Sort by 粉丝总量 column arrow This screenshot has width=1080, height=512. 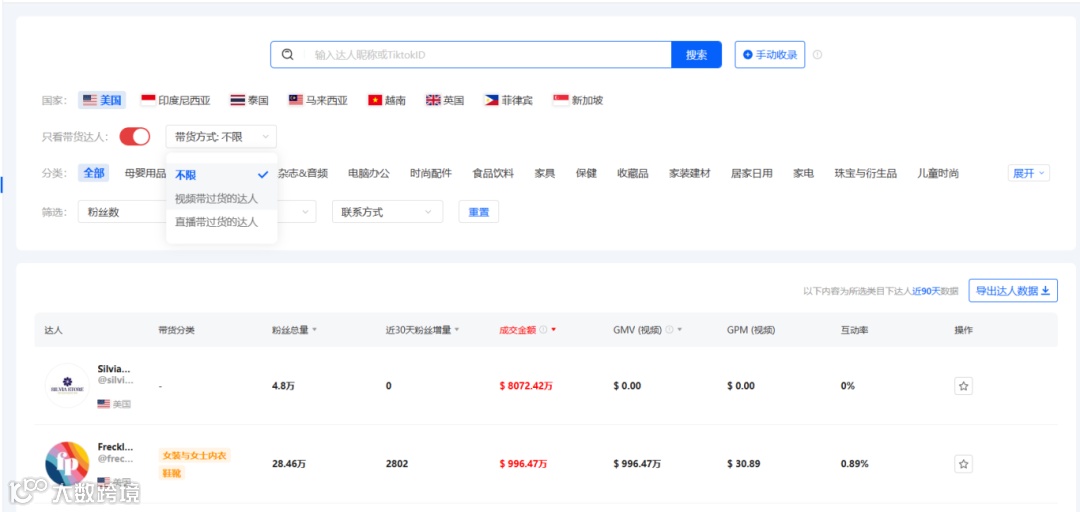315,329
